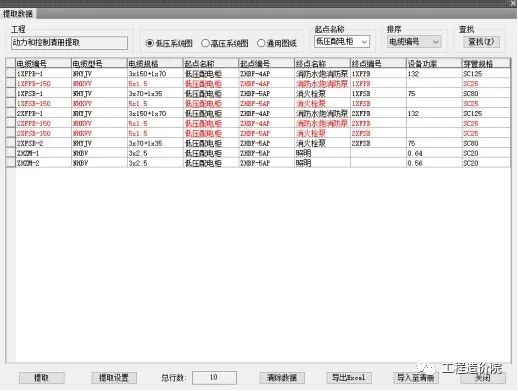This screenshot has height=391, width=518.
Task: Close the dialog with the X button
Action: (513, 3)
